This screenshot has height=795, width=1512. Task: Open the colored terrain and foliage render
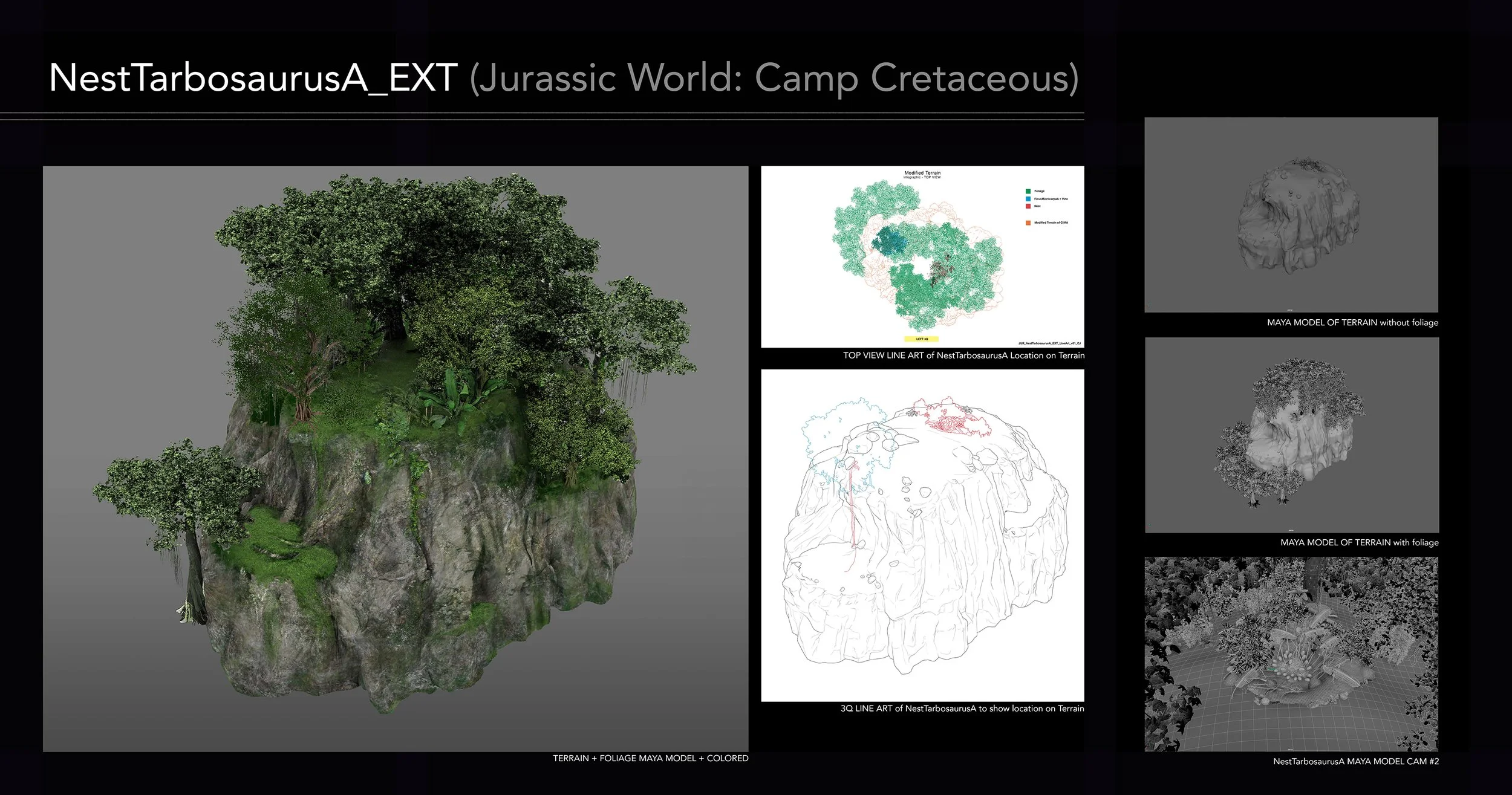[396, 458]
